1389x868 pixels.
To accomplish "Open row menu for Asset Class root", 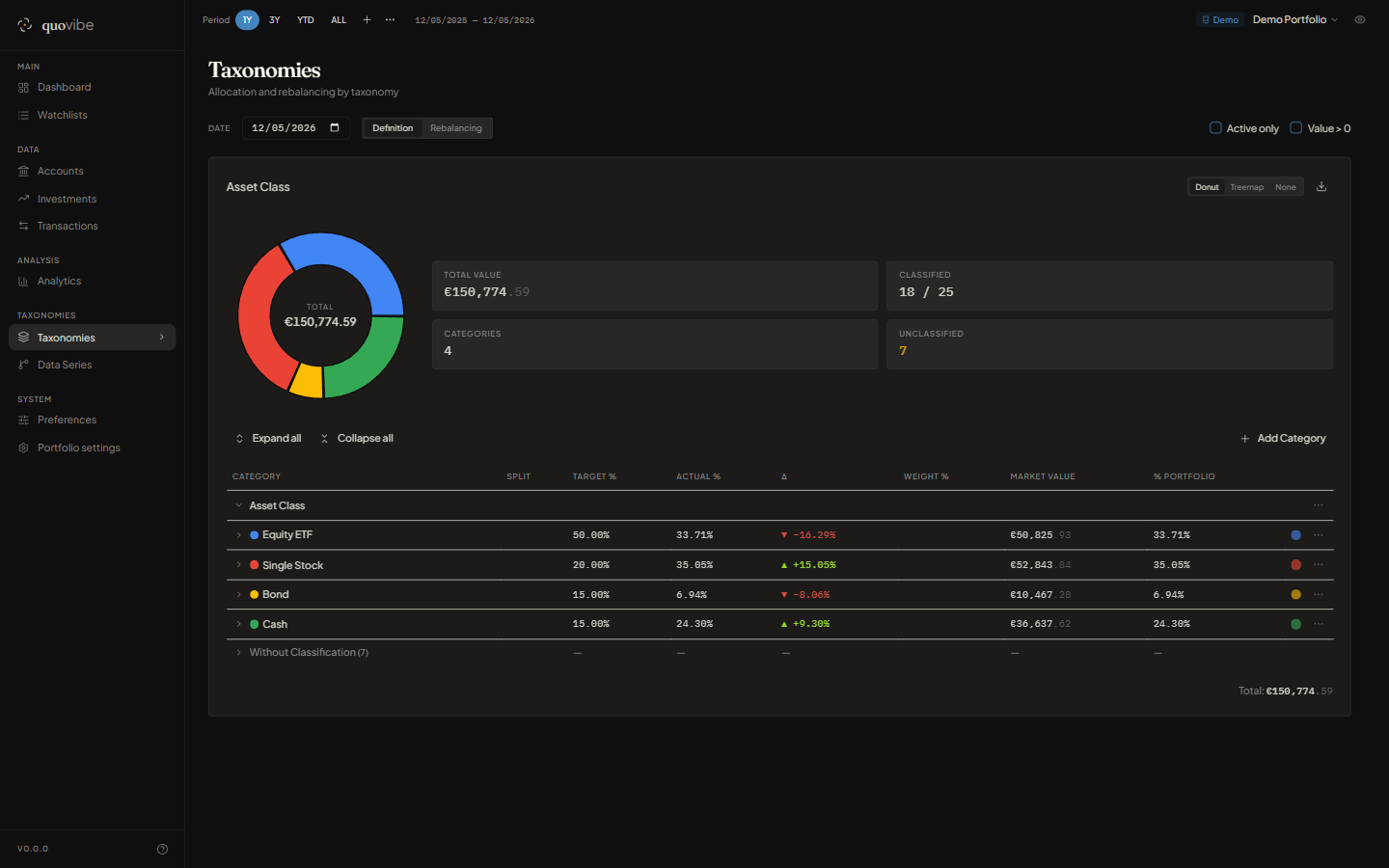I will click(1318, 505).
